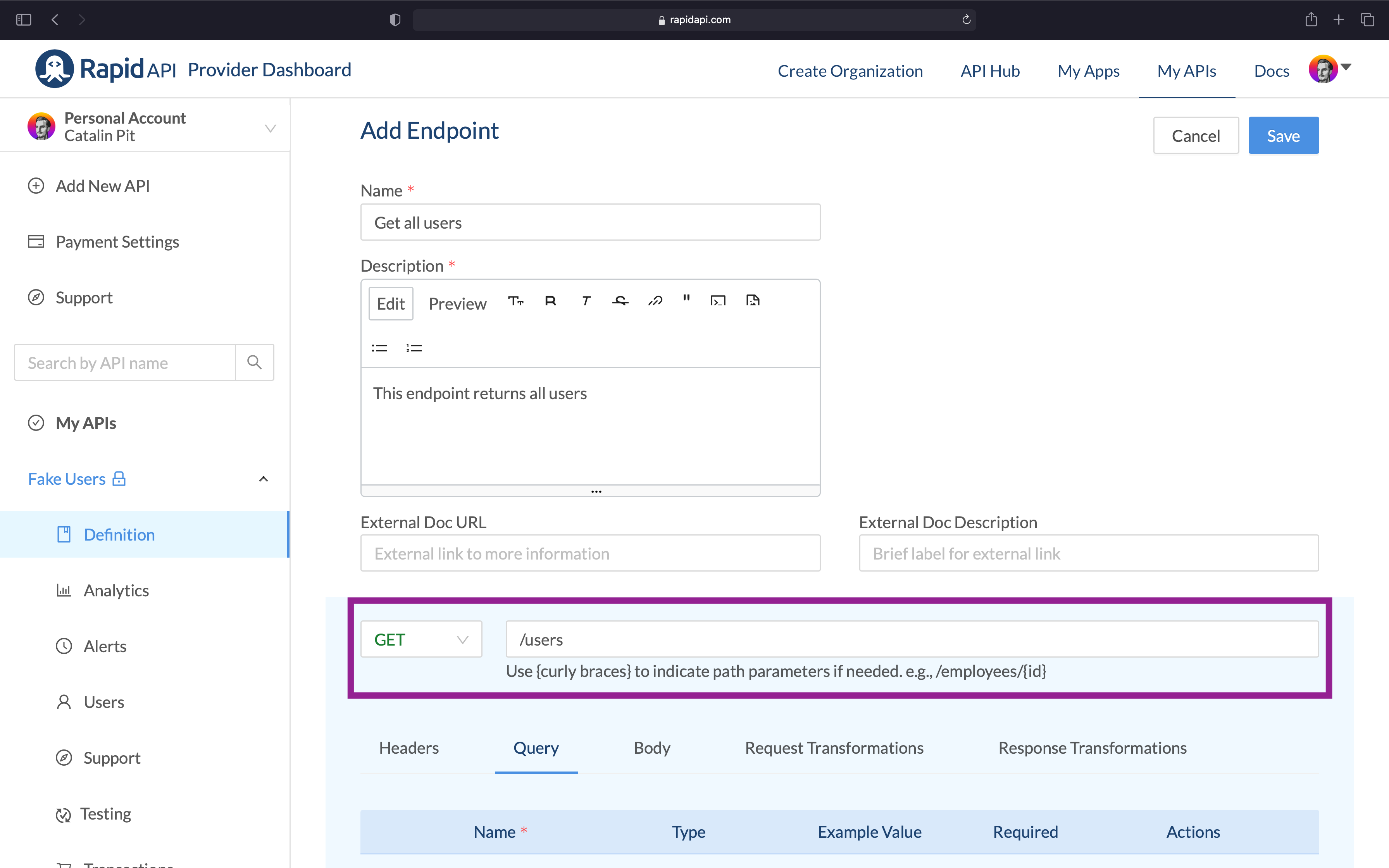Viewport: 1389px width, 868px height.
Task: Click the Save button
Action: (1283, 135)
